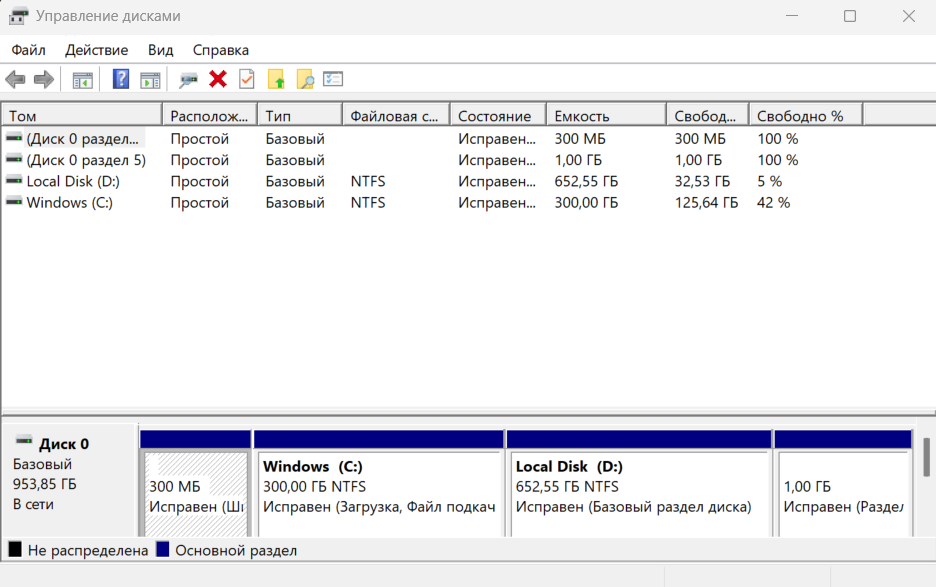Click the yellow folder with green arrow icon
Screen dimensions: 936x587
pos(276,80)
